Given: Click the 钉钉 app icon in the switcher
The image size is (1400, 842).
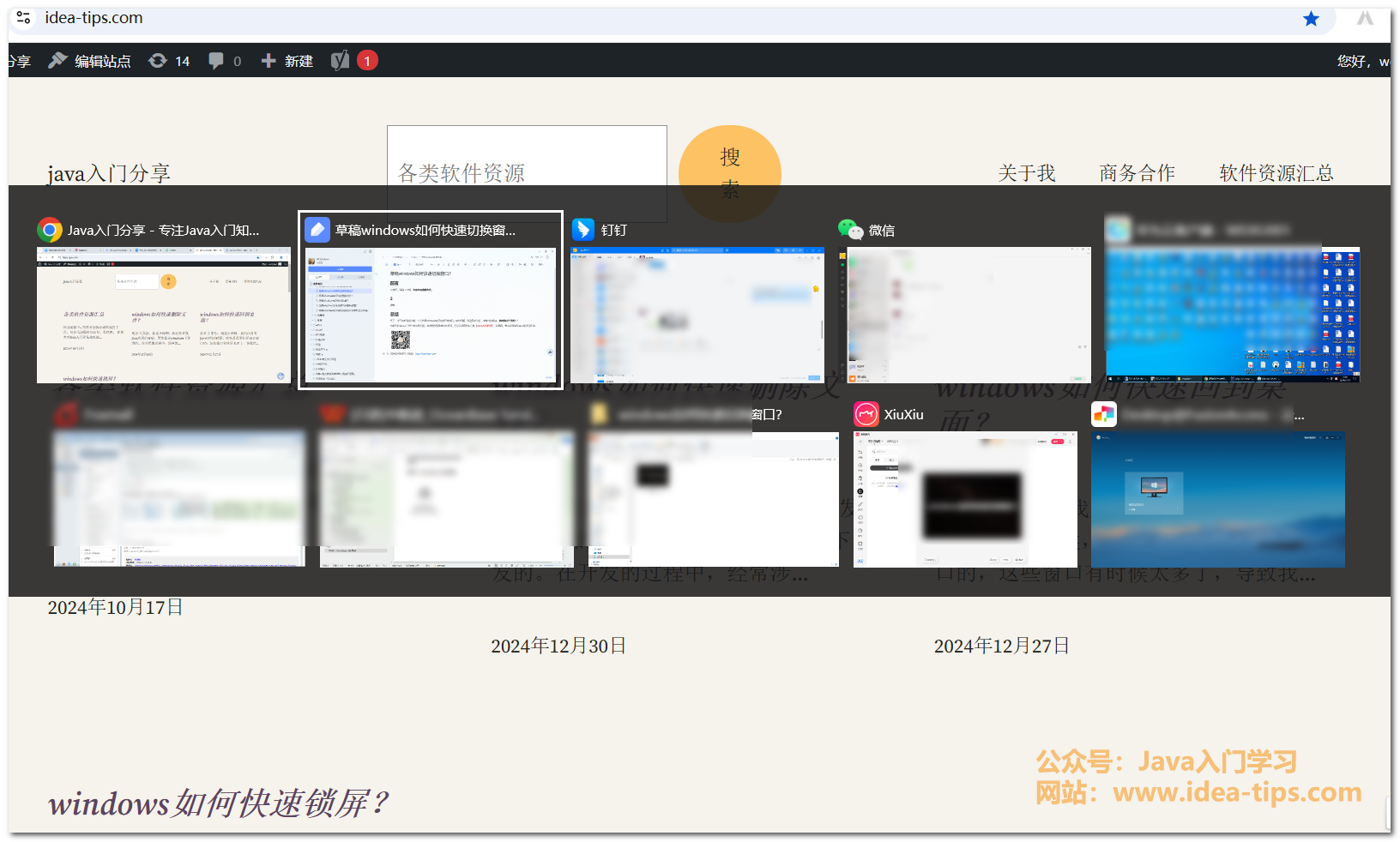Looking at the screenshot, I should (x=583, y=230).
